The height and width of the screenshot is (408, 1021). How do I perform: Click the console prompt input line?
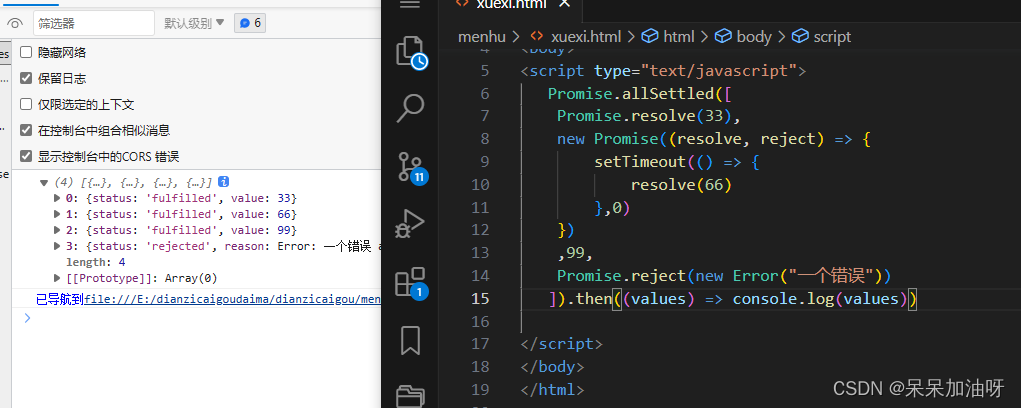pyautogui.click(x=202, y=318)
